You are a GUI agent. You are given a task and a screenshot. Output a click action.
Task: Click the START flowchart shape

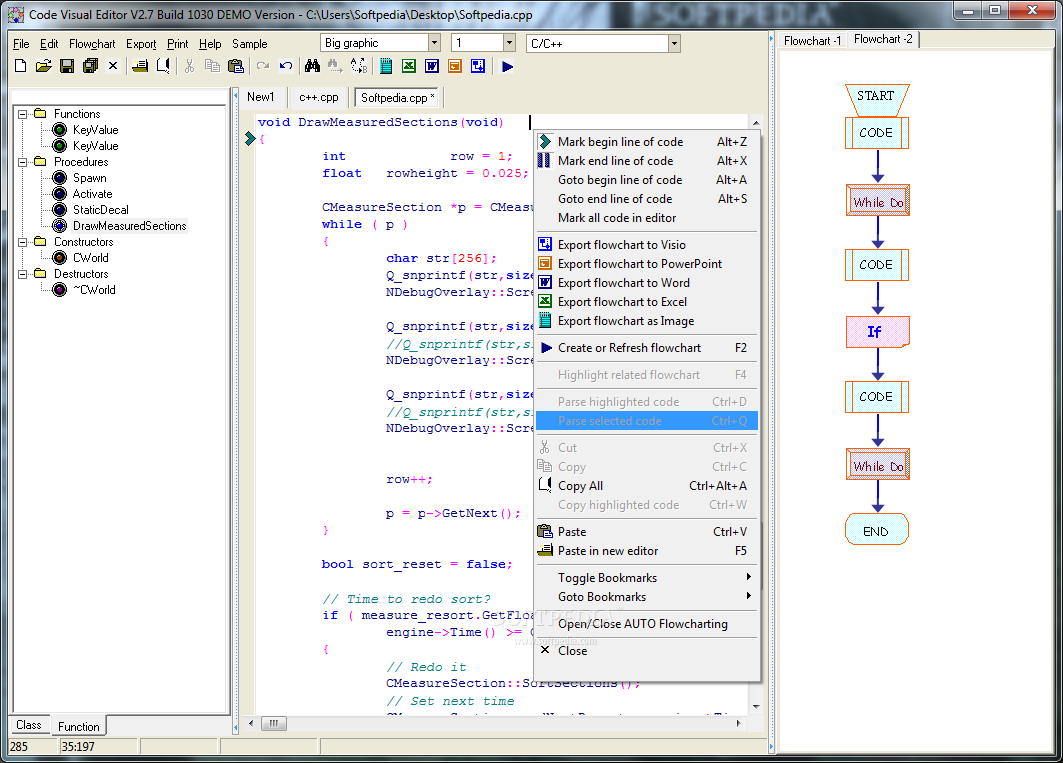click(877, 100)
